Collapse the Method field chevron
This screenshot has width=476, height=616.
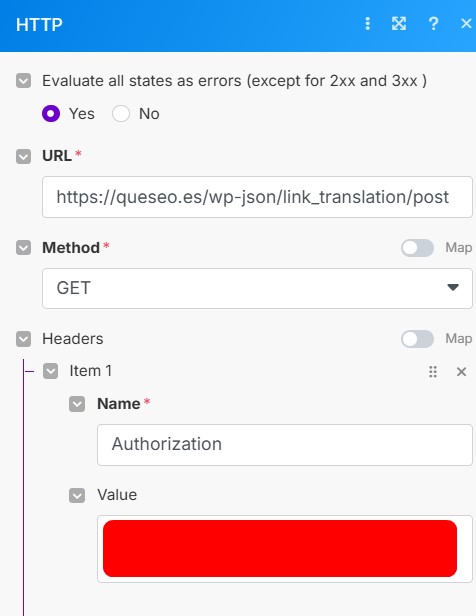[x=24, y=248]
